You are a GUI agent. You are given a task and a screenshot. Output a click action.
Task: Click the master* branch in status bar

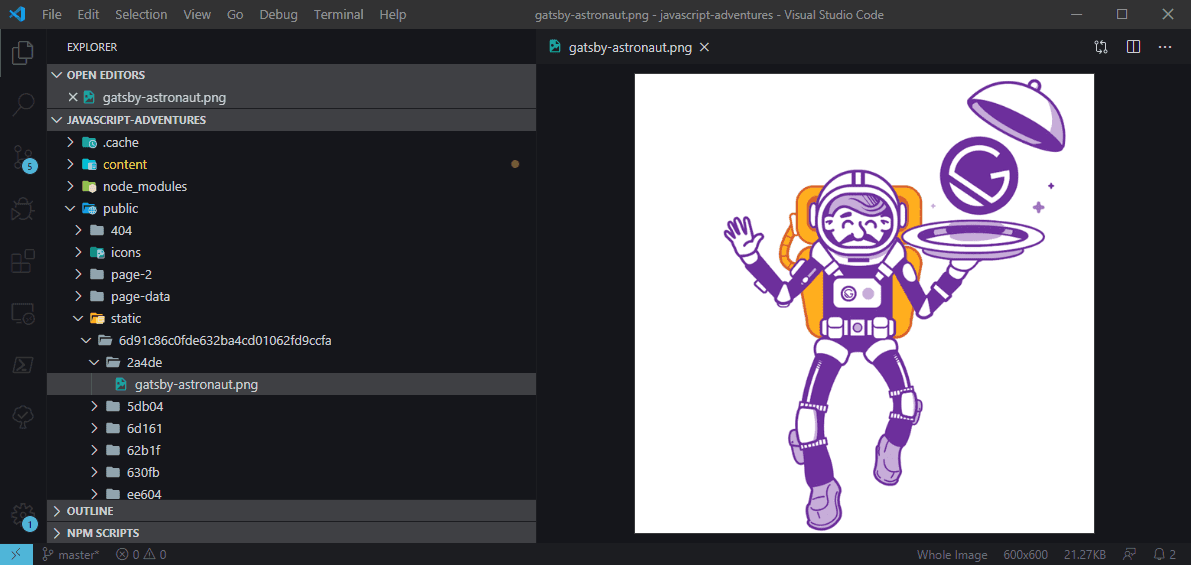(71, 554)
